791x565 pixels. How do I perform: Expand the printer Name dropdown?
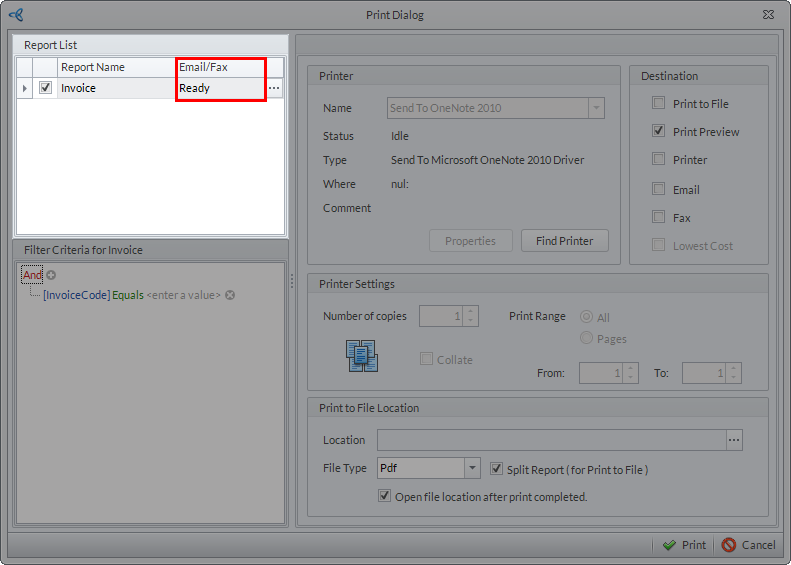click(596, 108)
